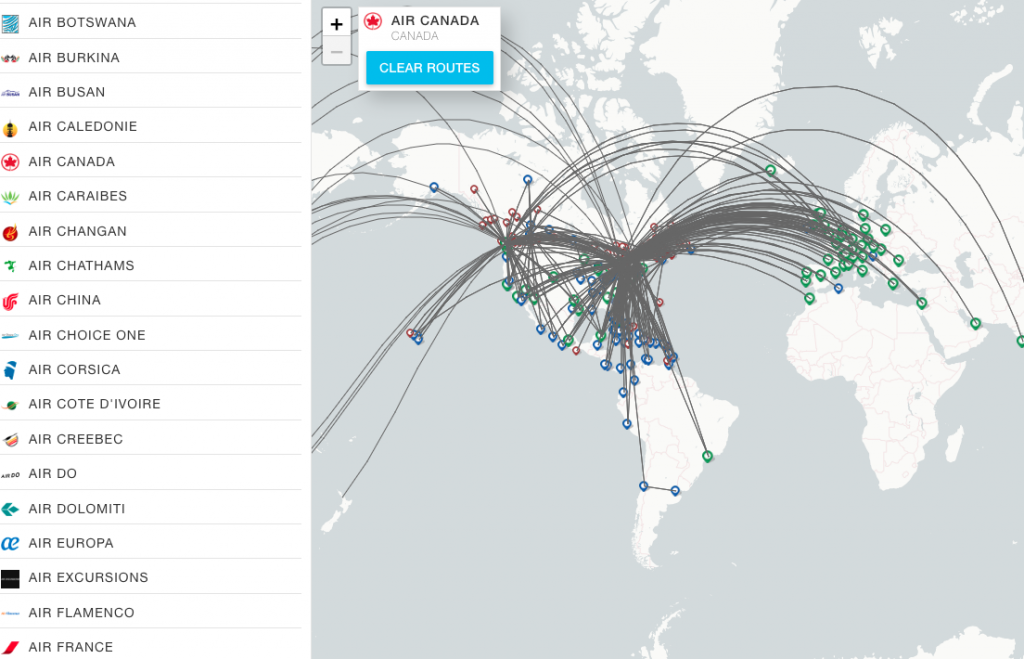
Task: Select AIR EXCURSIONS airline name
Action: point(88,578)
